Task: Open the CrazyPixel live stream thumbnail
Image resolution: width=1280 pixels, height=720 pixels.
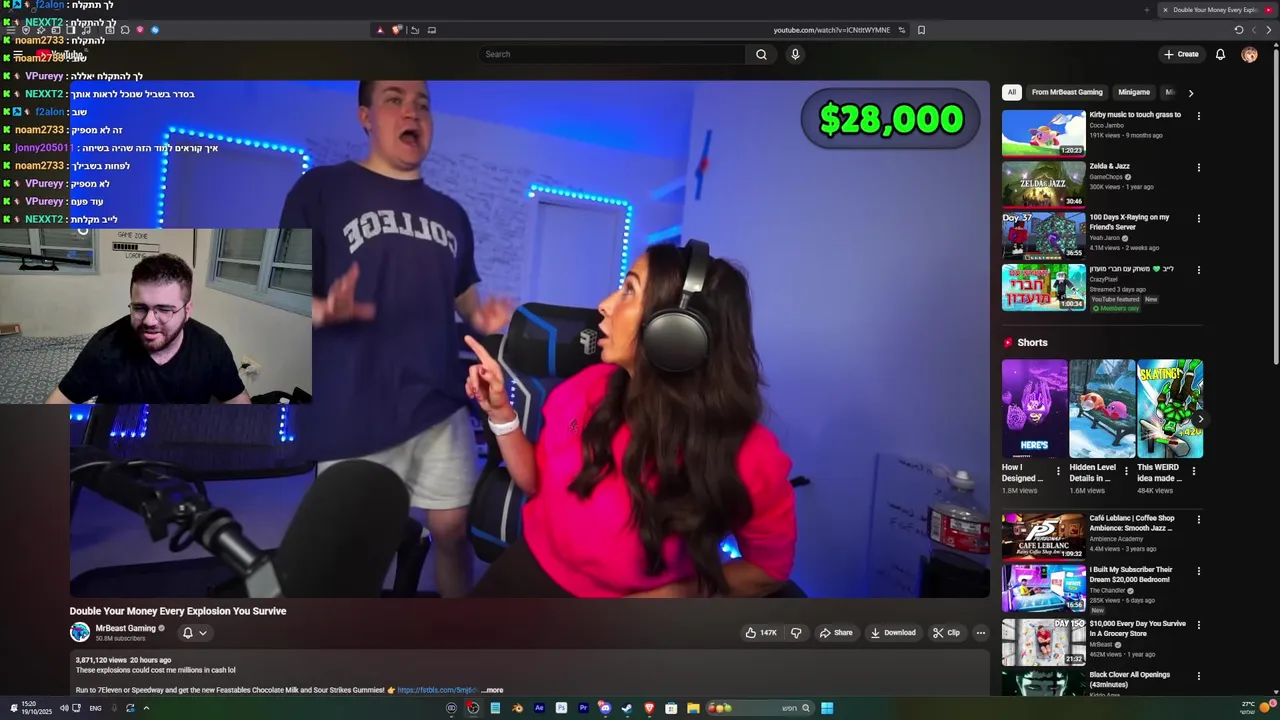Action: pyautogui.click(x=1043, y=287)
